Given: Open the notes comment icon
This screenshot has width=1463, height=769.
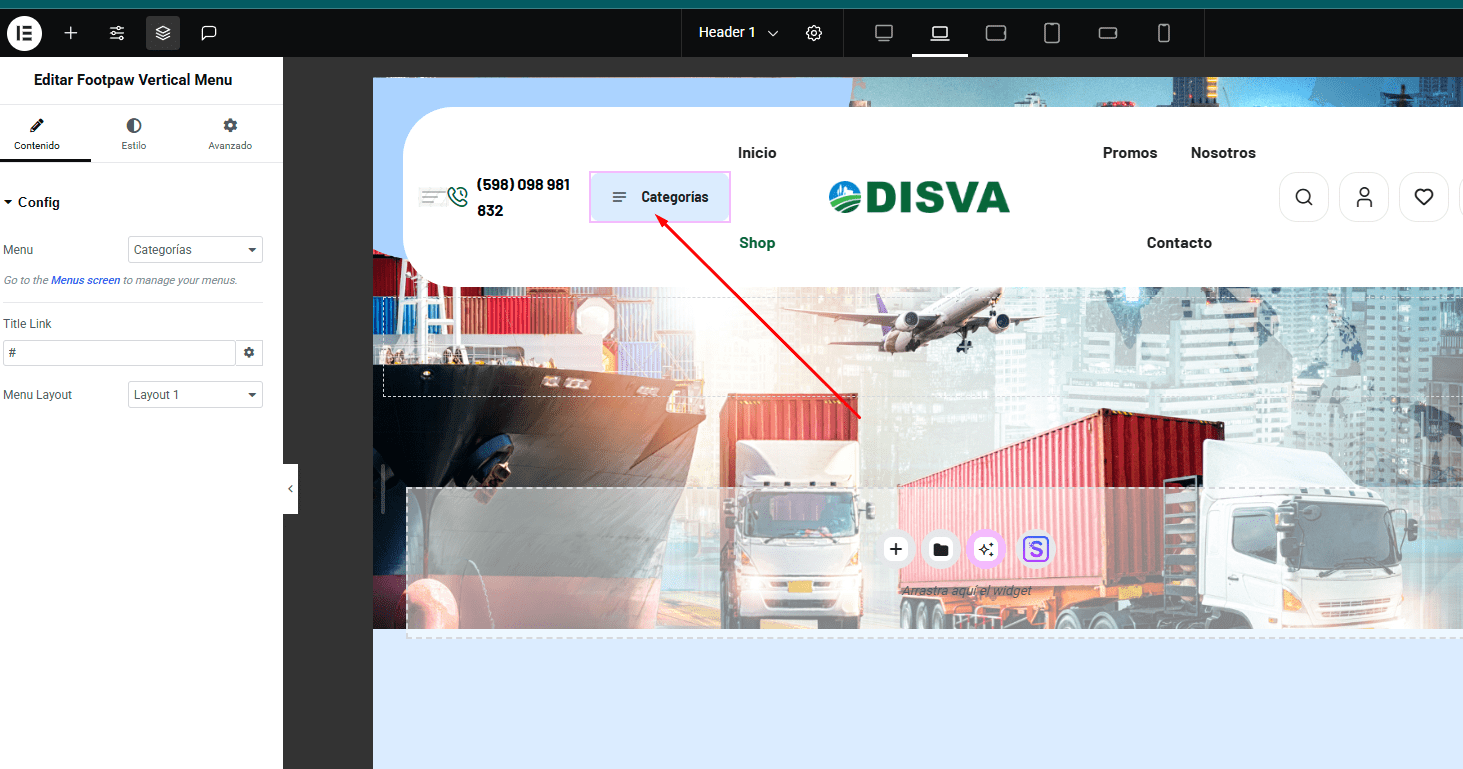Looking at the screenshot, I should pyautogui.click(x=209, y=33).
